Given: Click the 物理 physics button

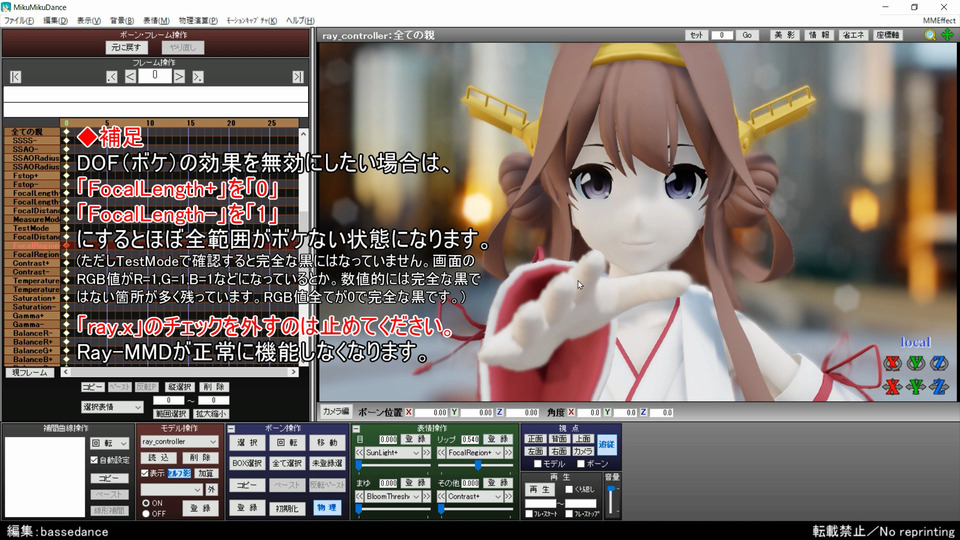Looking at the screenshot, I should click(x=327, y=508).
